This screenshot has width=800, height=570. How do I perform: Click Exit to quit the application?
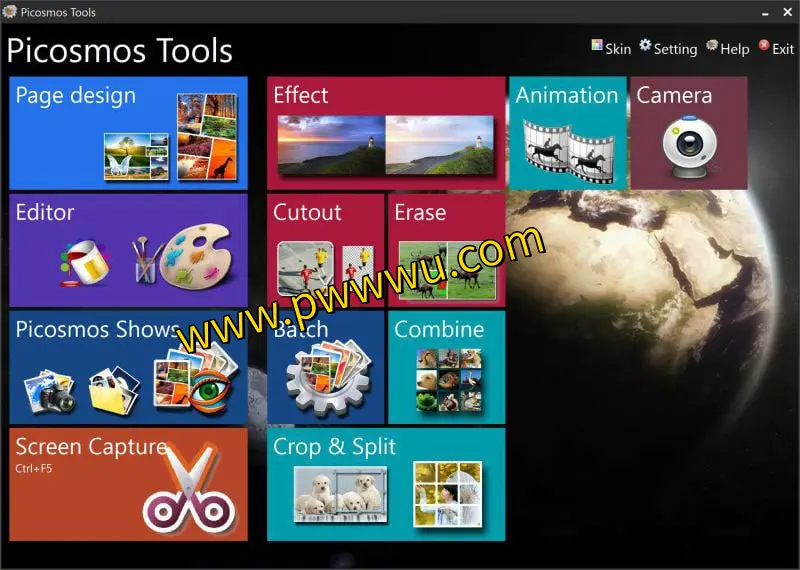(x=776, y=47)
